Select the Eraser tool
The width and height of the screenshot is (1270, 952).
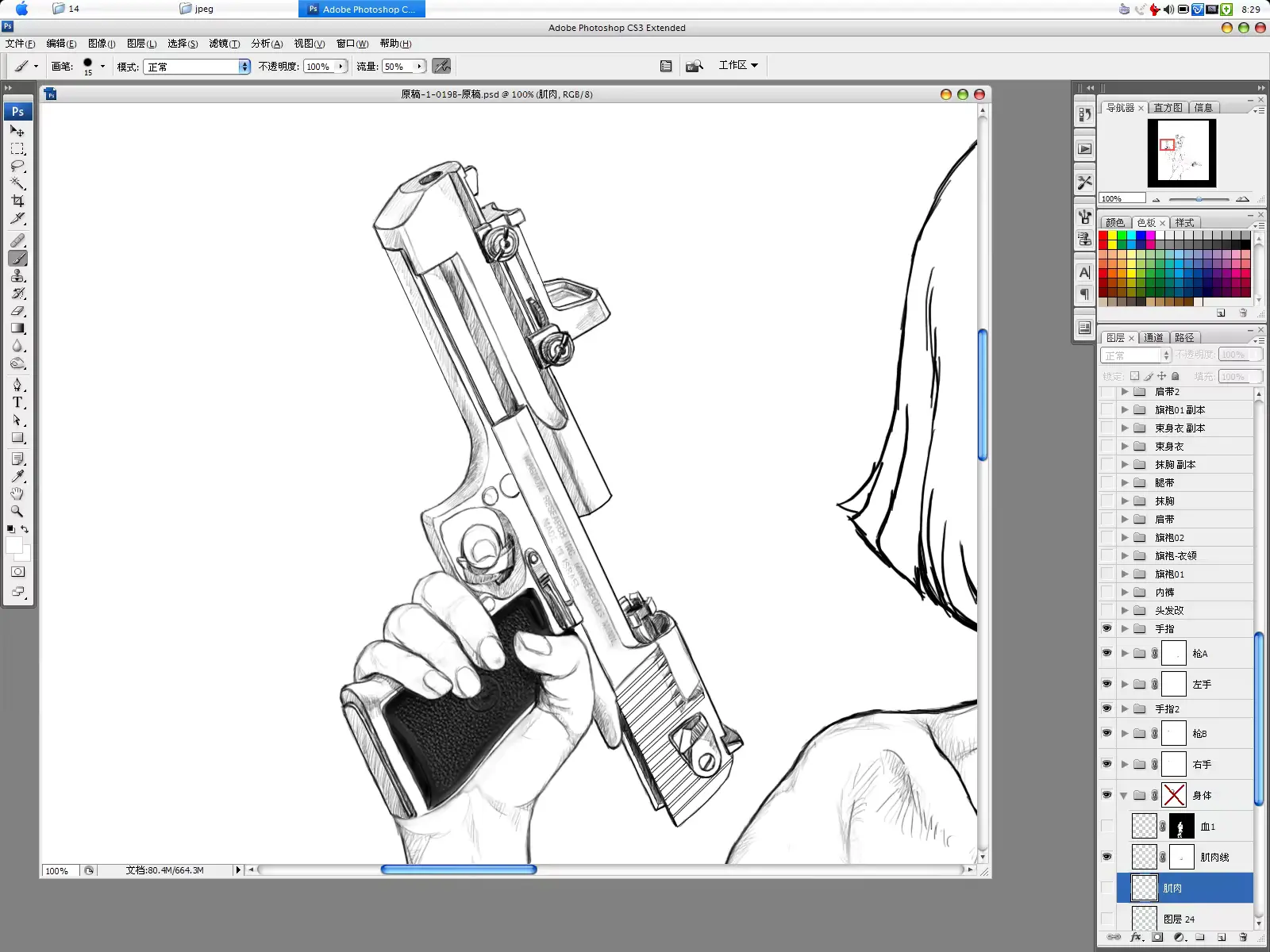click(x=17, y=310)
